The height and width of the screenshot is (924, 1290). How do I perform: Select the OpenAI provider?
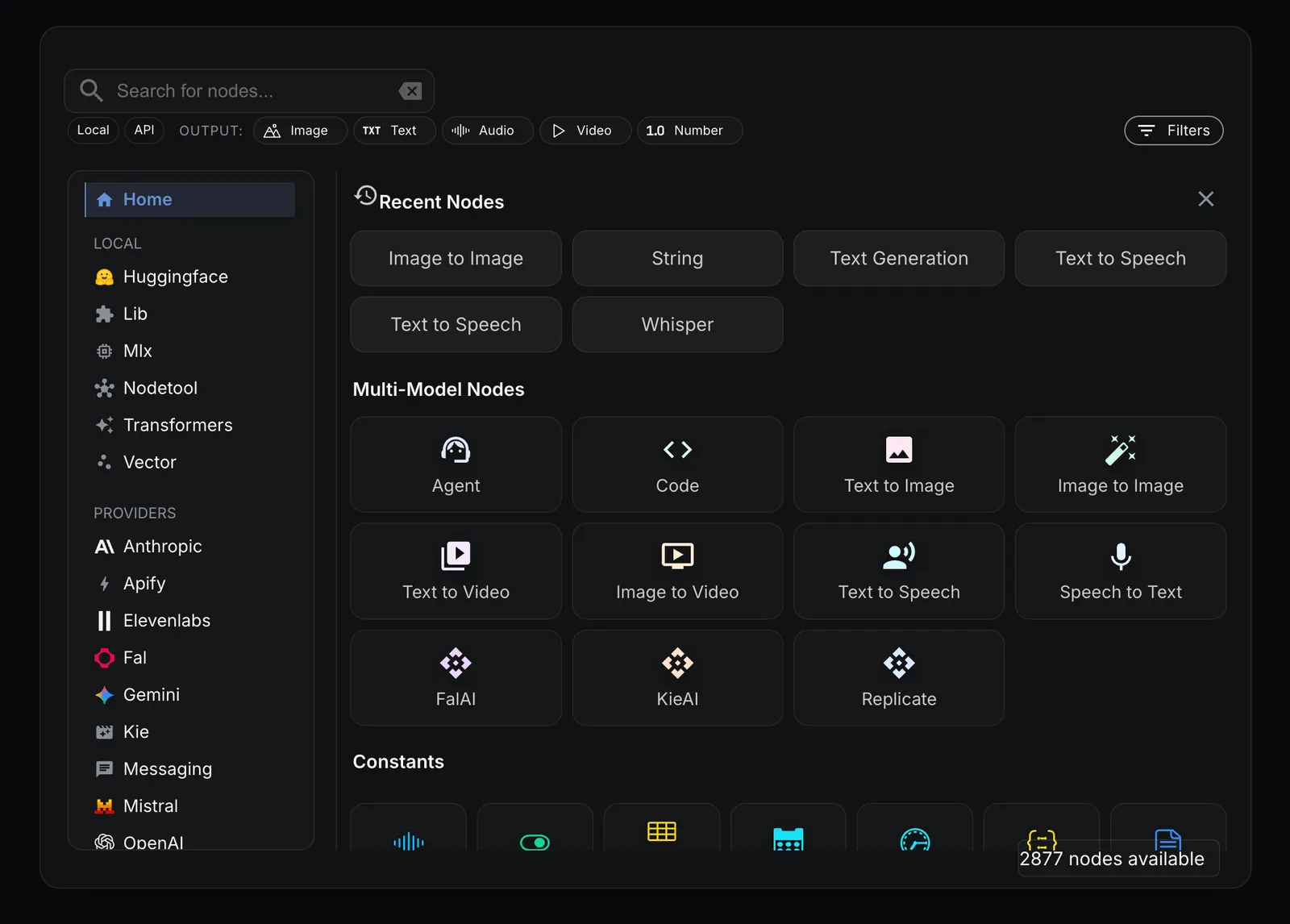[x=190, y=841]
